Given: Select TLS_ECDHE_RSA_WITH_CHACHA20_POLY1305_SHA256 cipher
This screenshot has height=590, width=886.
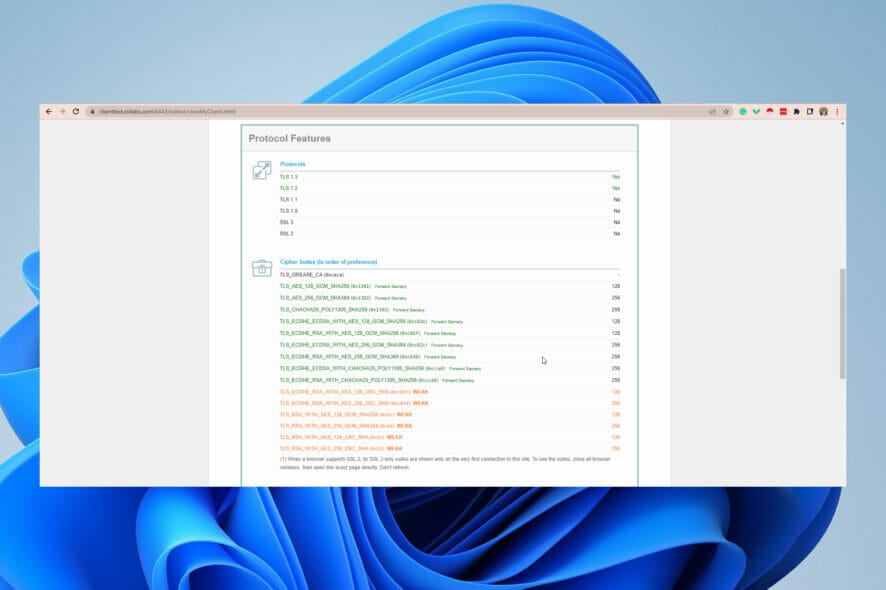Looking at the screenshot, I should [x=450, y=380].
